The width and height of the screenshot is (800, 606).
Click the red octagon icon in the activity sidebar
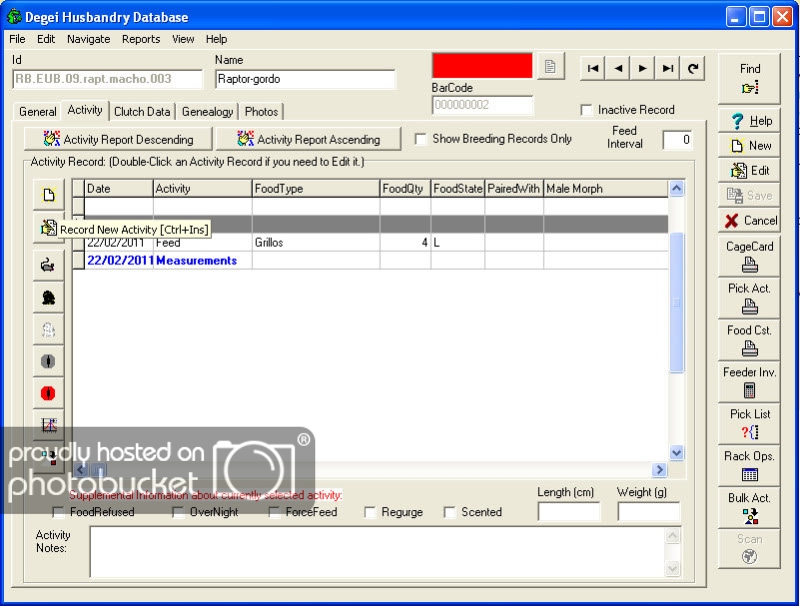click(x=47, y=393)
